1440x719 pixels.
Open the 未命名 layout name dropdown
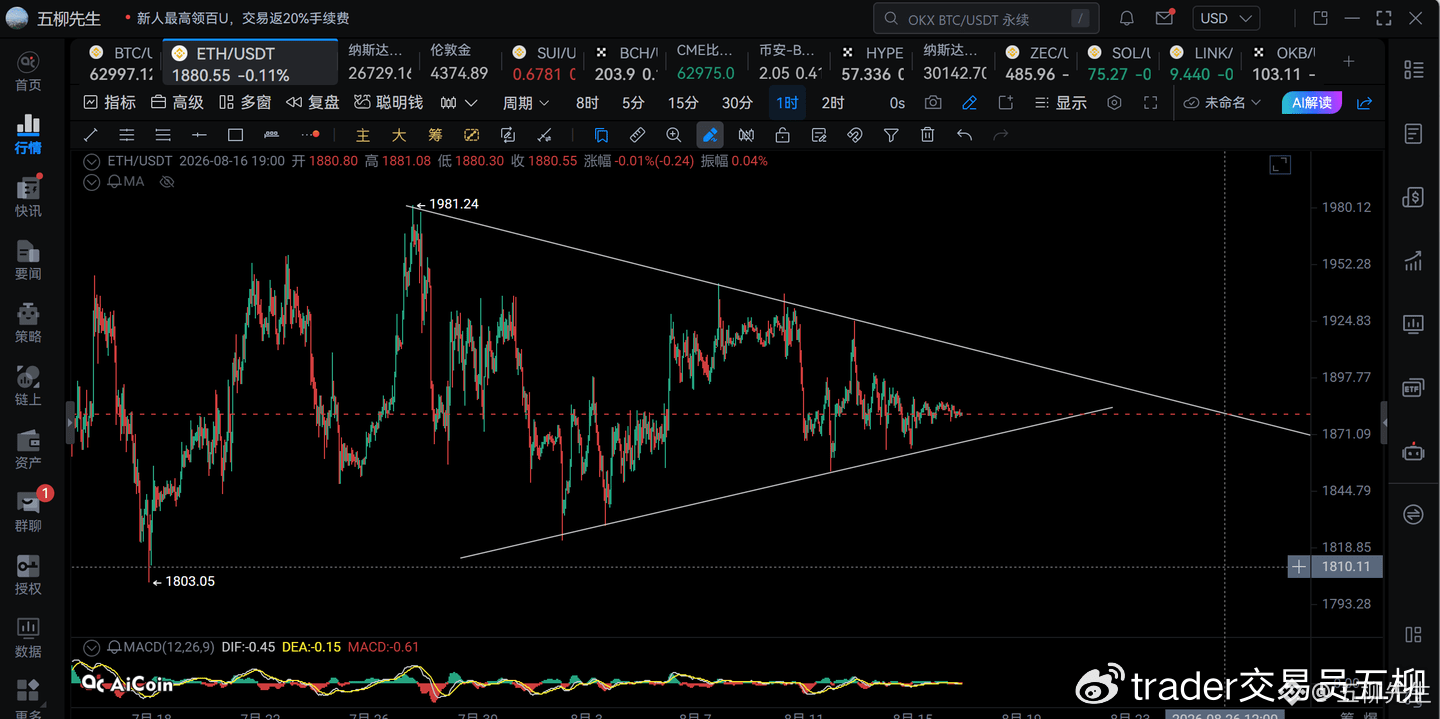[1223, 103]
